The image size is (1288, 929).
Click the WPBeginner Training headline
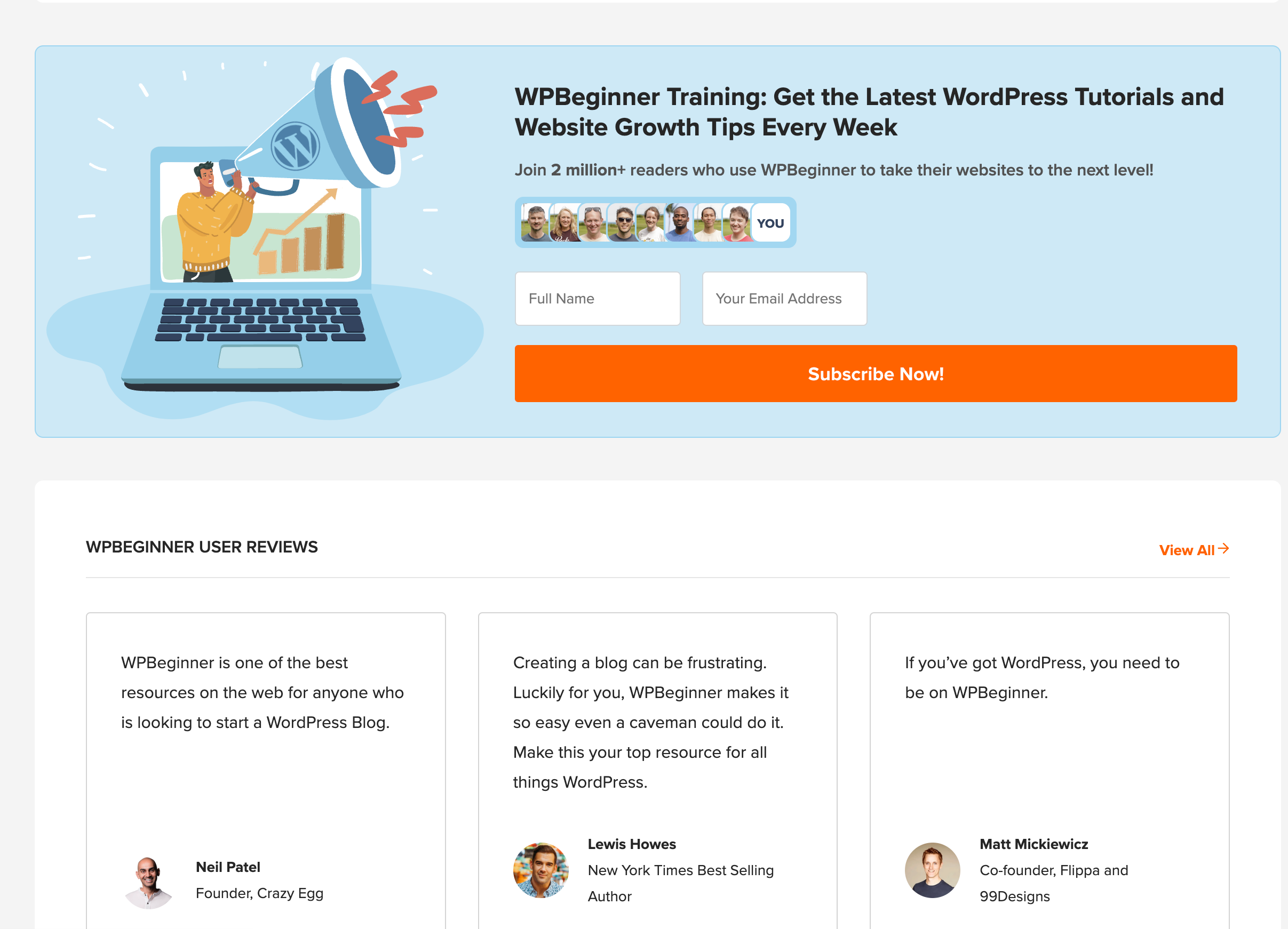(869, 112)
